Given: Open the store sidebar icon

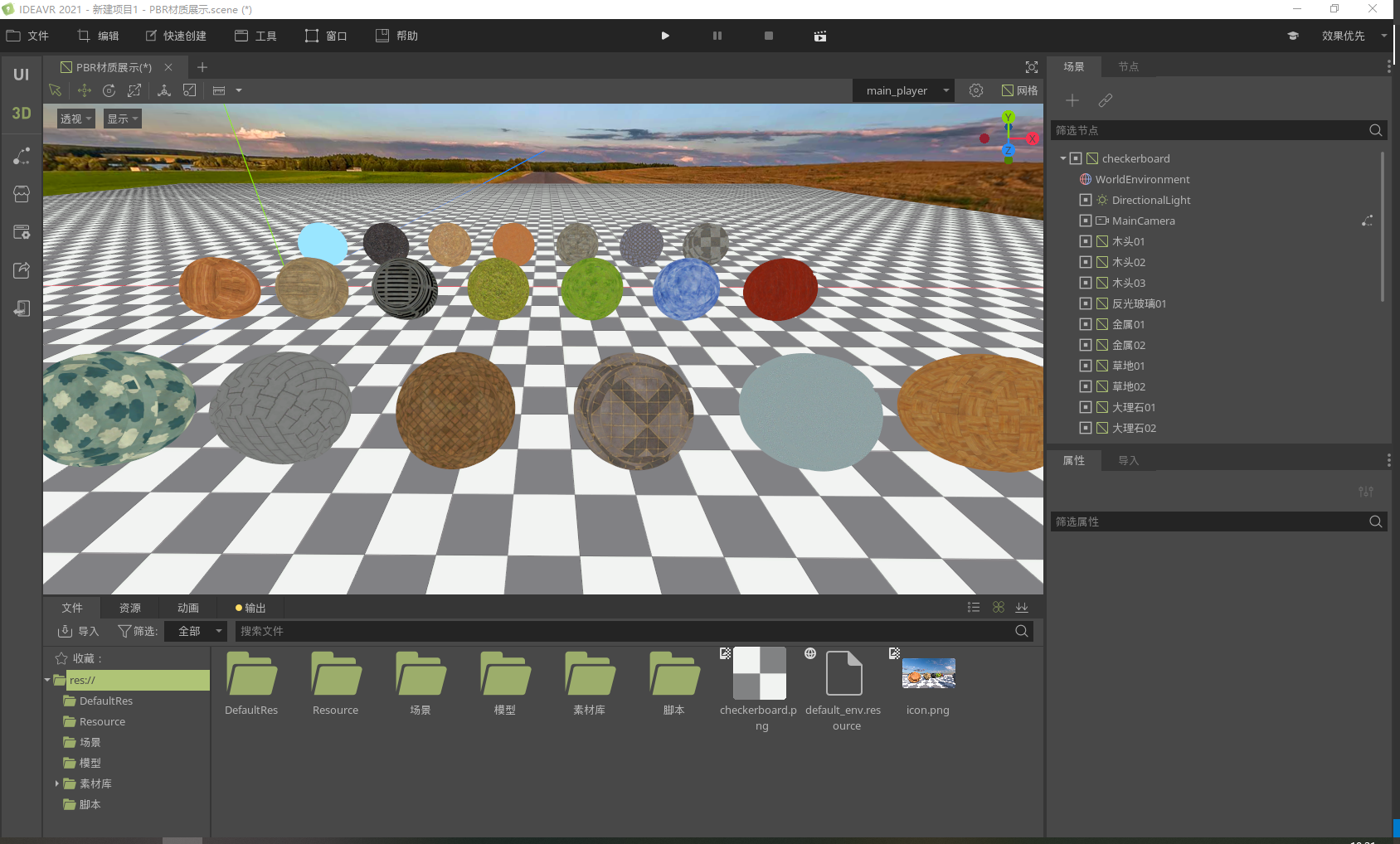Looking at the screenshot, I should tap(22, 194).
